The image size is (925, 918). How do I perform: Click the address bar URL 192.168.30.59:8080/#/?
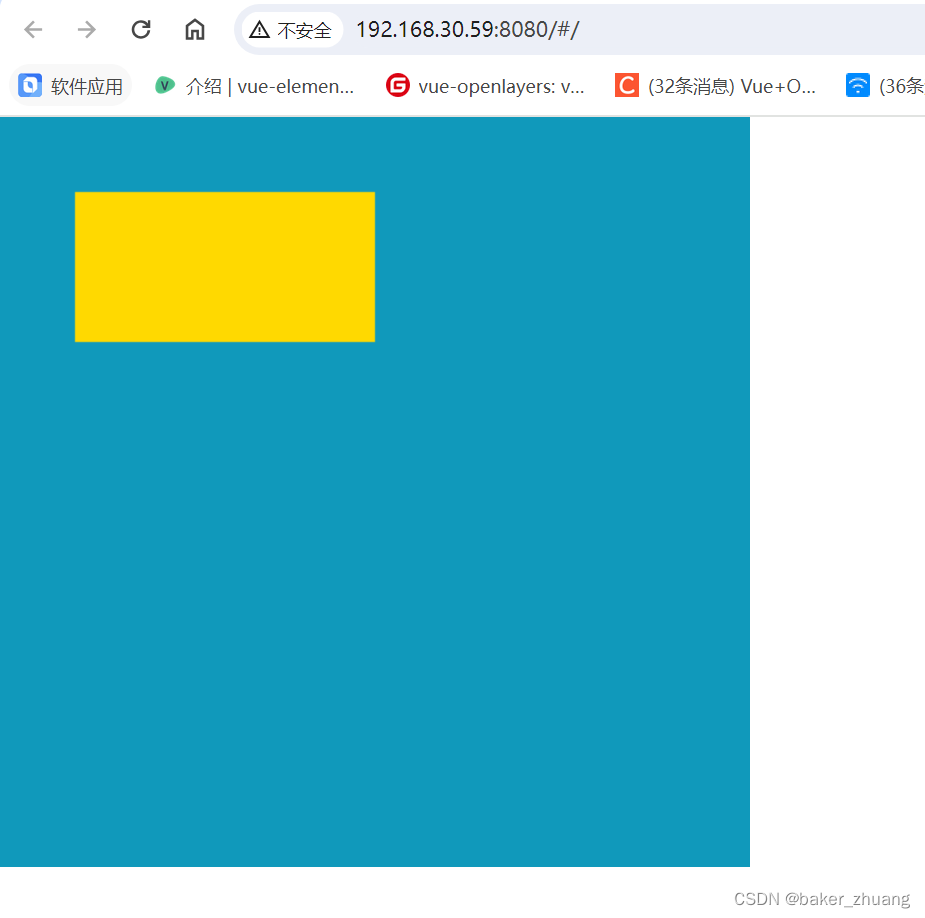468,29
